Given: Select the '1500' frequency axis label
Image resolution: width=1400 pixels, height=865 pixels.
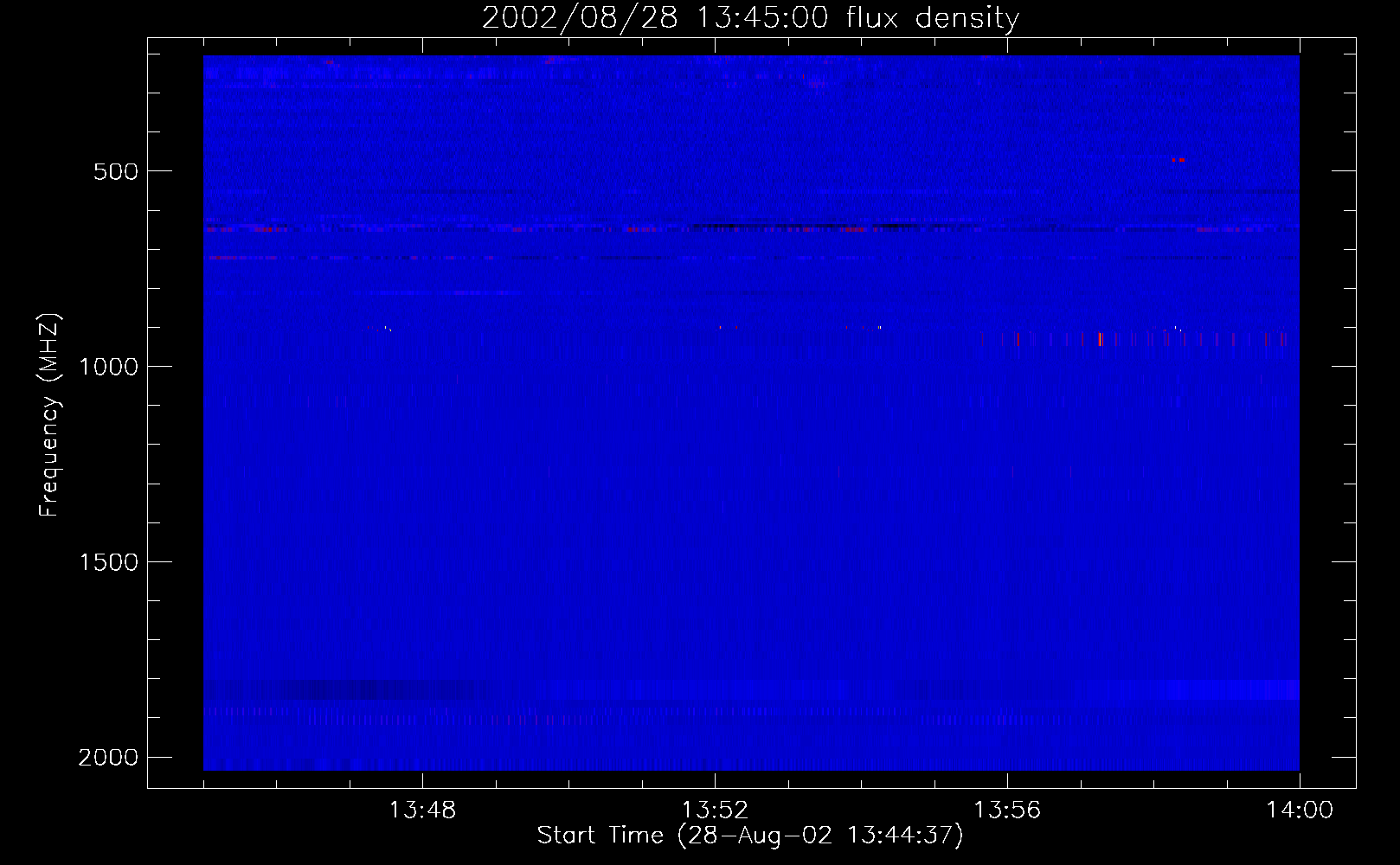Looking at the screenshot, I should [108, 562].
